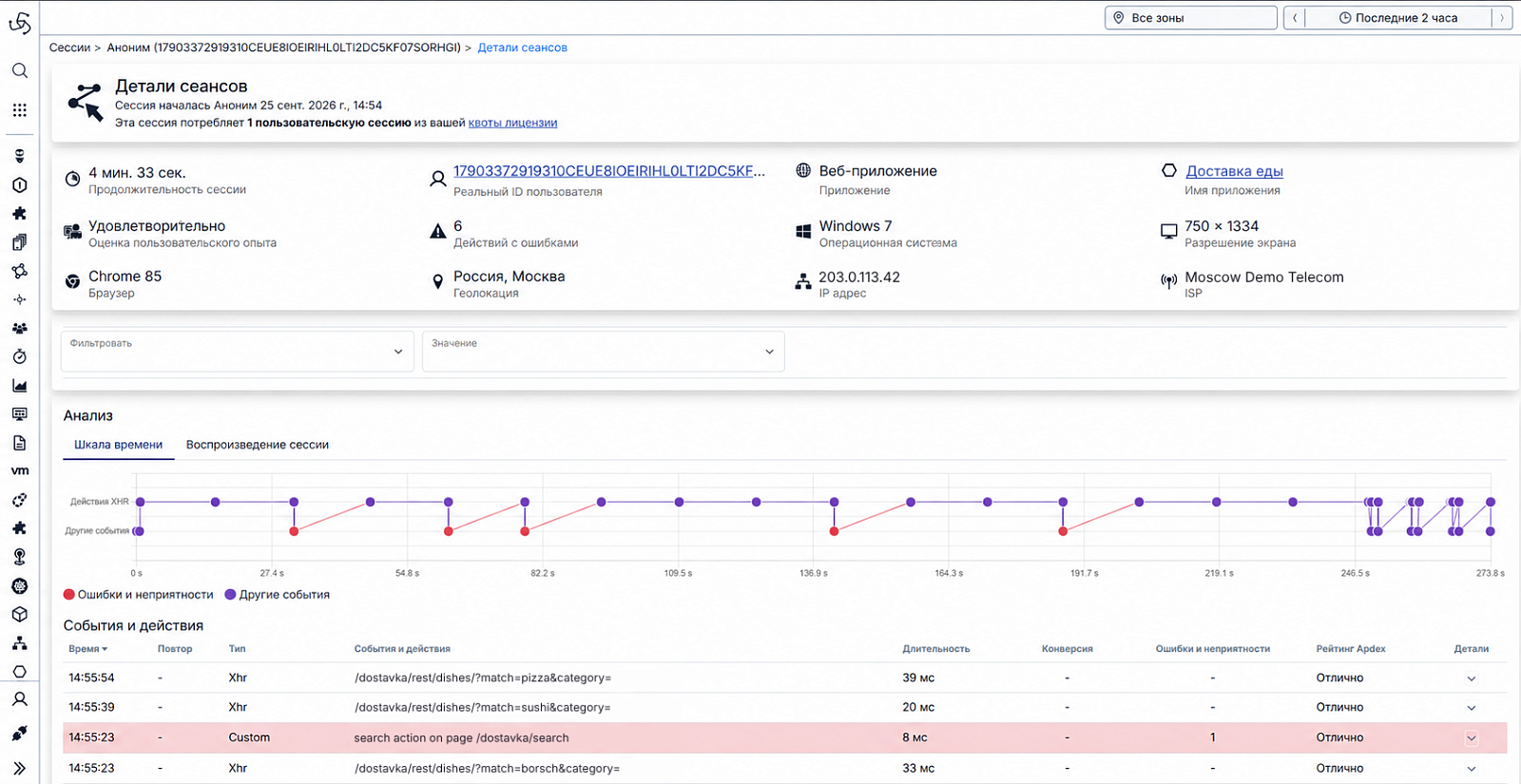Open the Kubernetes wheel icon in the sidebar

19,585
